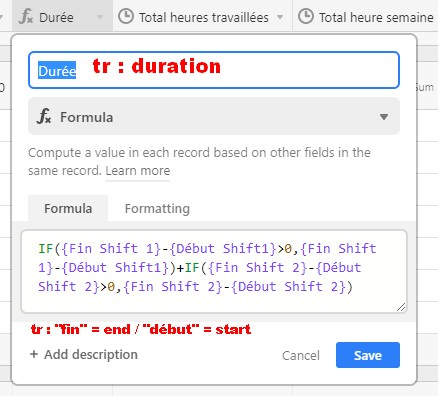Open the Durée column header dropdown arrow
Viewport: 438px width, 396px height.
click(x=100, y=17)
